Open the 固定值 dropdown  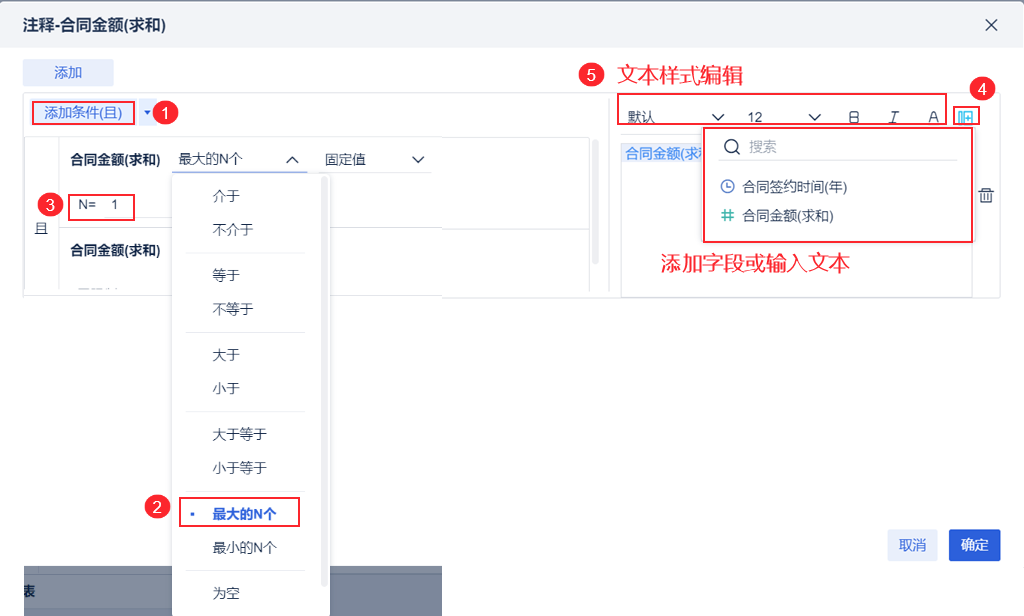click(375, 159)
